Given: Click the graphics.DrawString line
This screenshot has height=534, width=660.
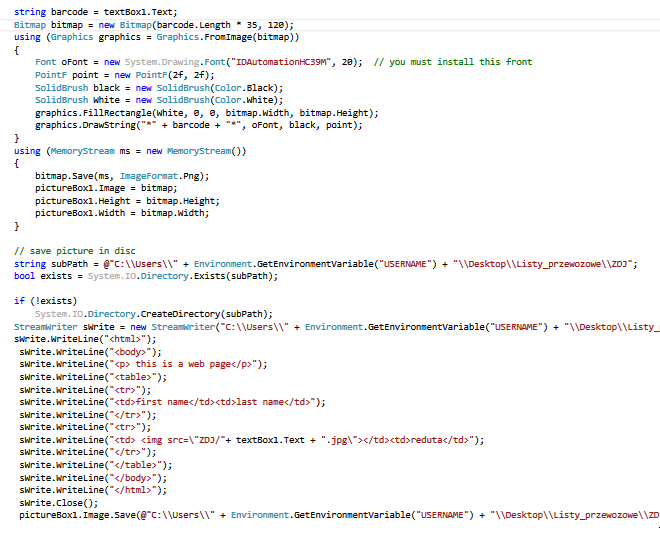Looking at the screenshot, I should (199, 125).
